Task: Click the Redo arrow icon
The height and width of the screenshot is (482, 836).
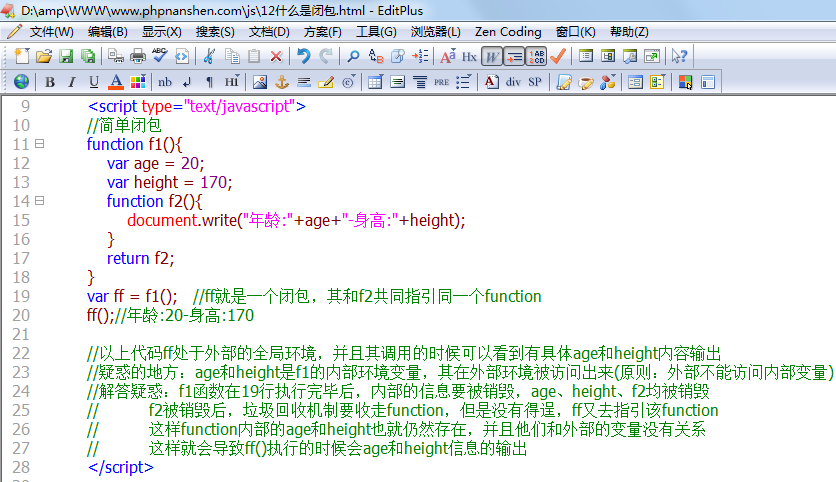Action: [x=326, y=56]
